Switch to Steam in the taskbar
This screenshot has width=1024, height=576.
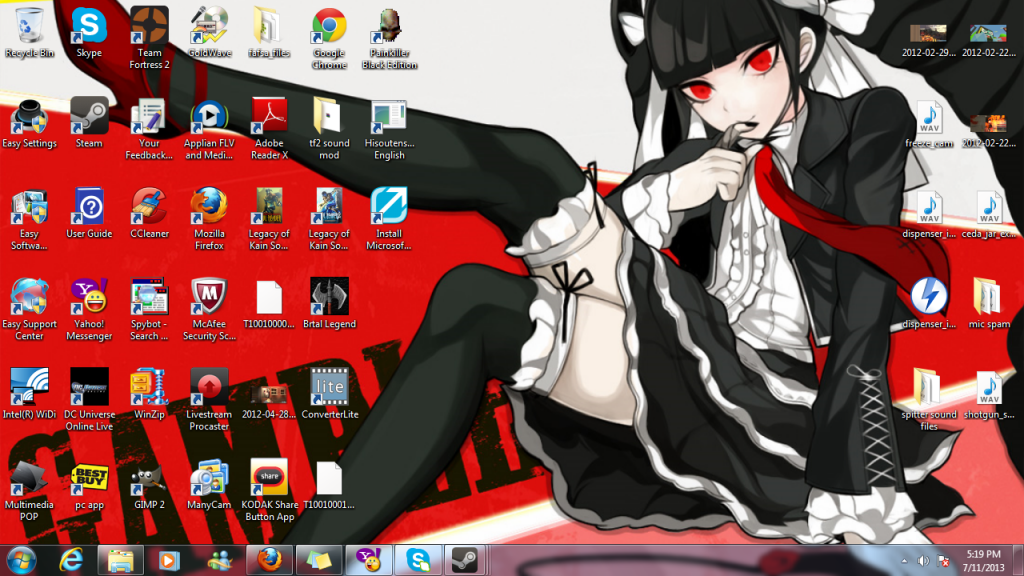pyautogui.click(x=466, y=560)
